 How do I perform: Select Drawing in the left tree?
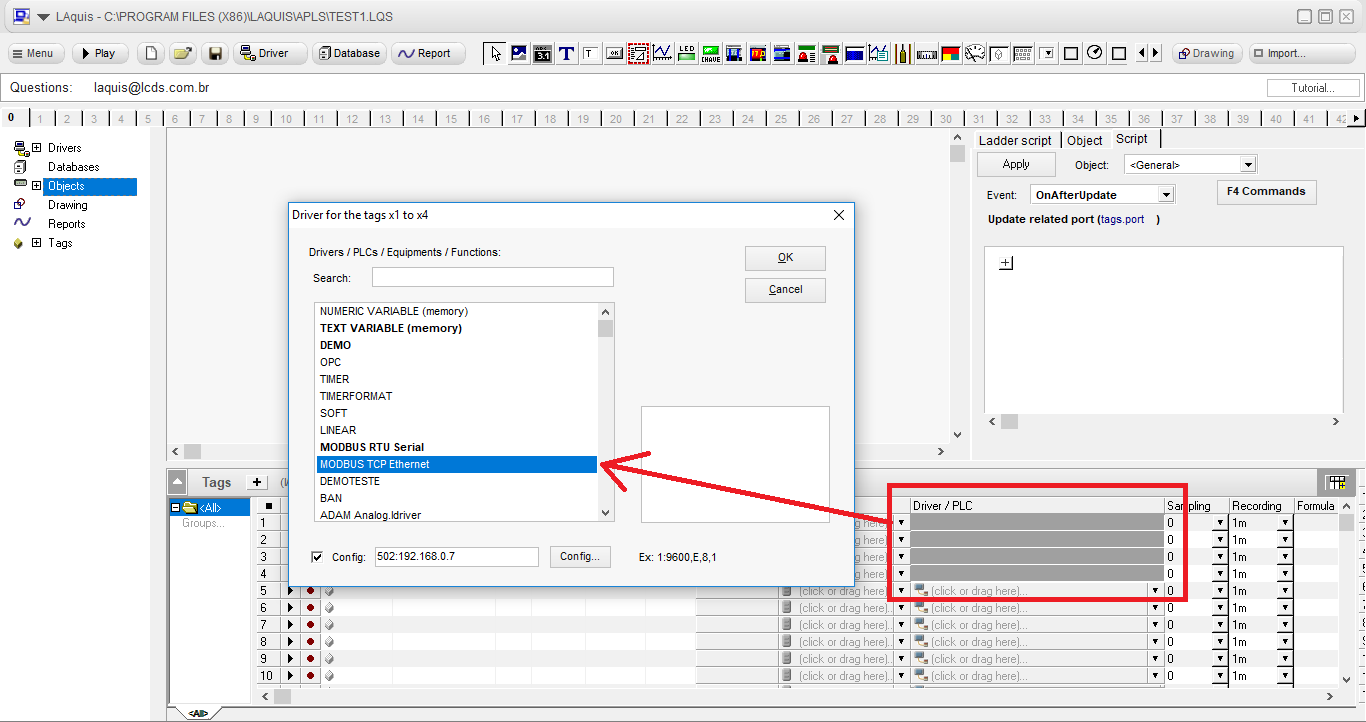pos(68,205)
